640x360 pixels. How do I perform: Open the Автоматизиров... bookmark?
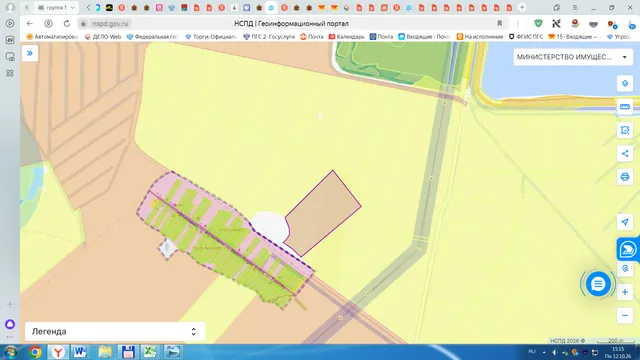coord(52,37)
